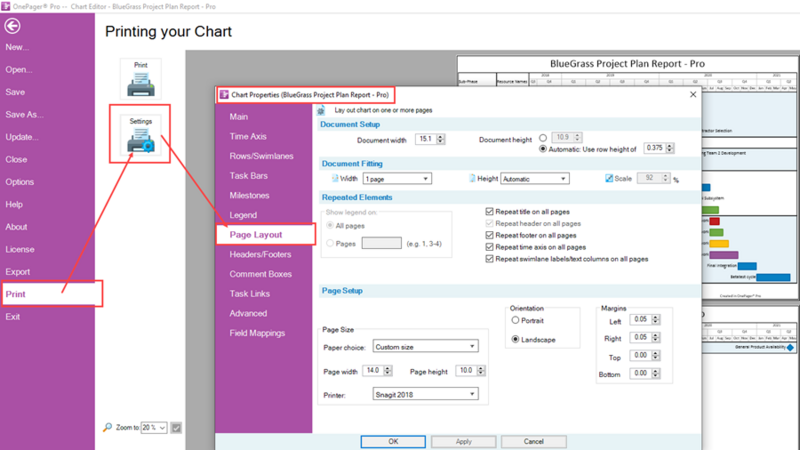Click the zoom fit checkmark icon
800x450 pixels.
pyautogui.click(x=176, y=428)
